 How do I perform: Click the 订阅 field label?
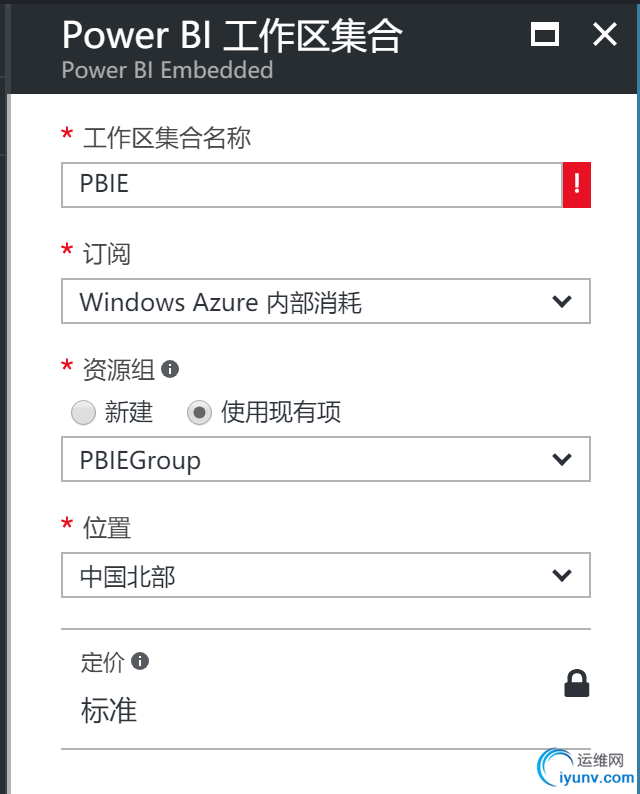pos(106,253)
